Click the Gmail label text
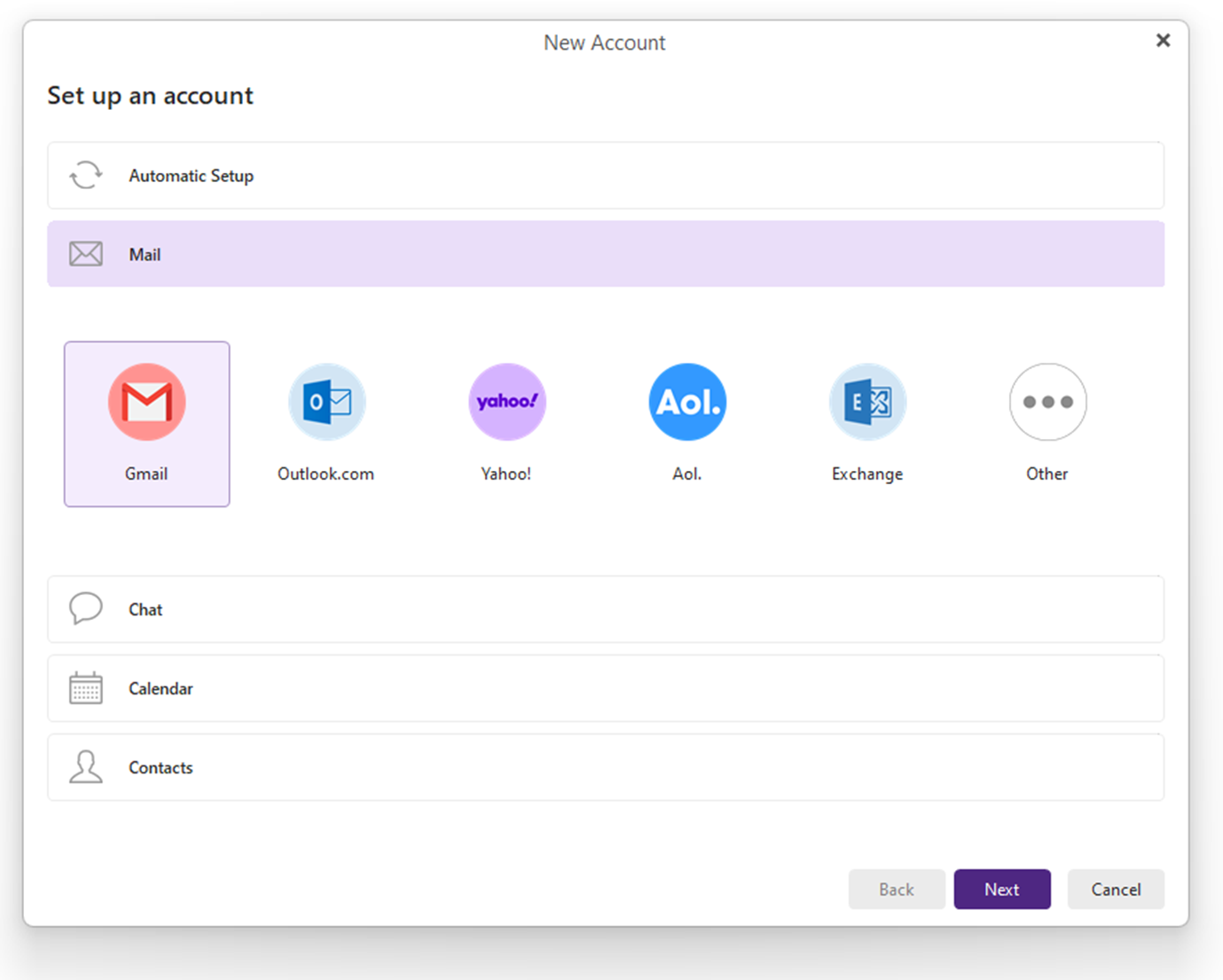Screen dimensions: 1223x980 (146, 474)
